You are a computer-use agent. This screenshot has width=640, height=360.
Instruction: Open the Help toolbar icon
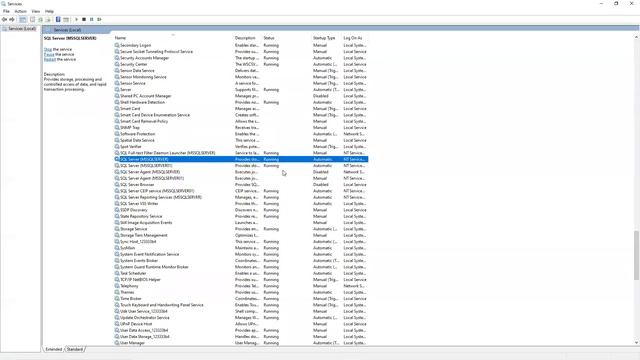[x=58, y=20]
